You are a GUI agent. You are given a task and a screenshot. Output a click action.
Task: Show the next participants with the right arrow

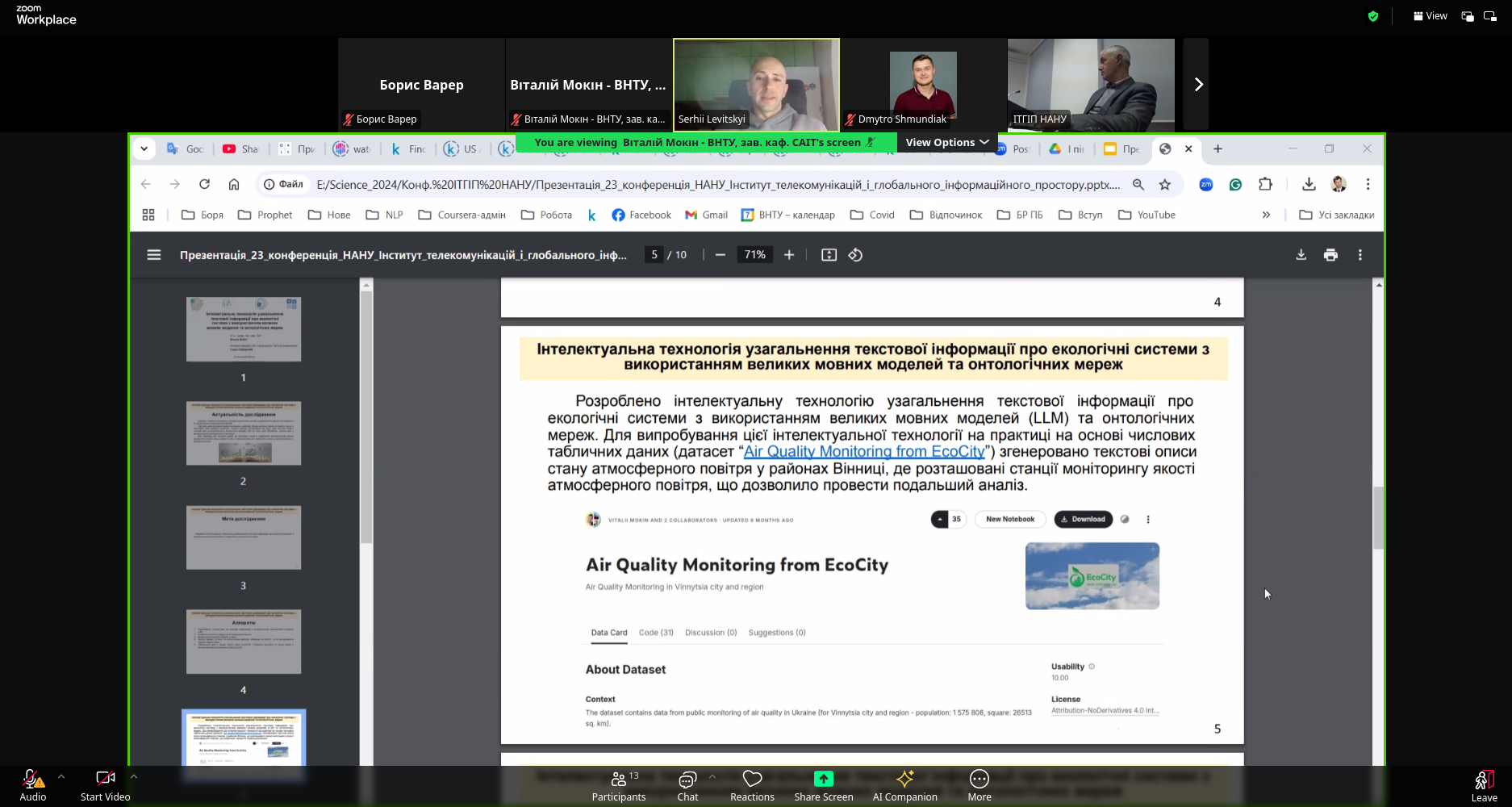[1197, 85]
